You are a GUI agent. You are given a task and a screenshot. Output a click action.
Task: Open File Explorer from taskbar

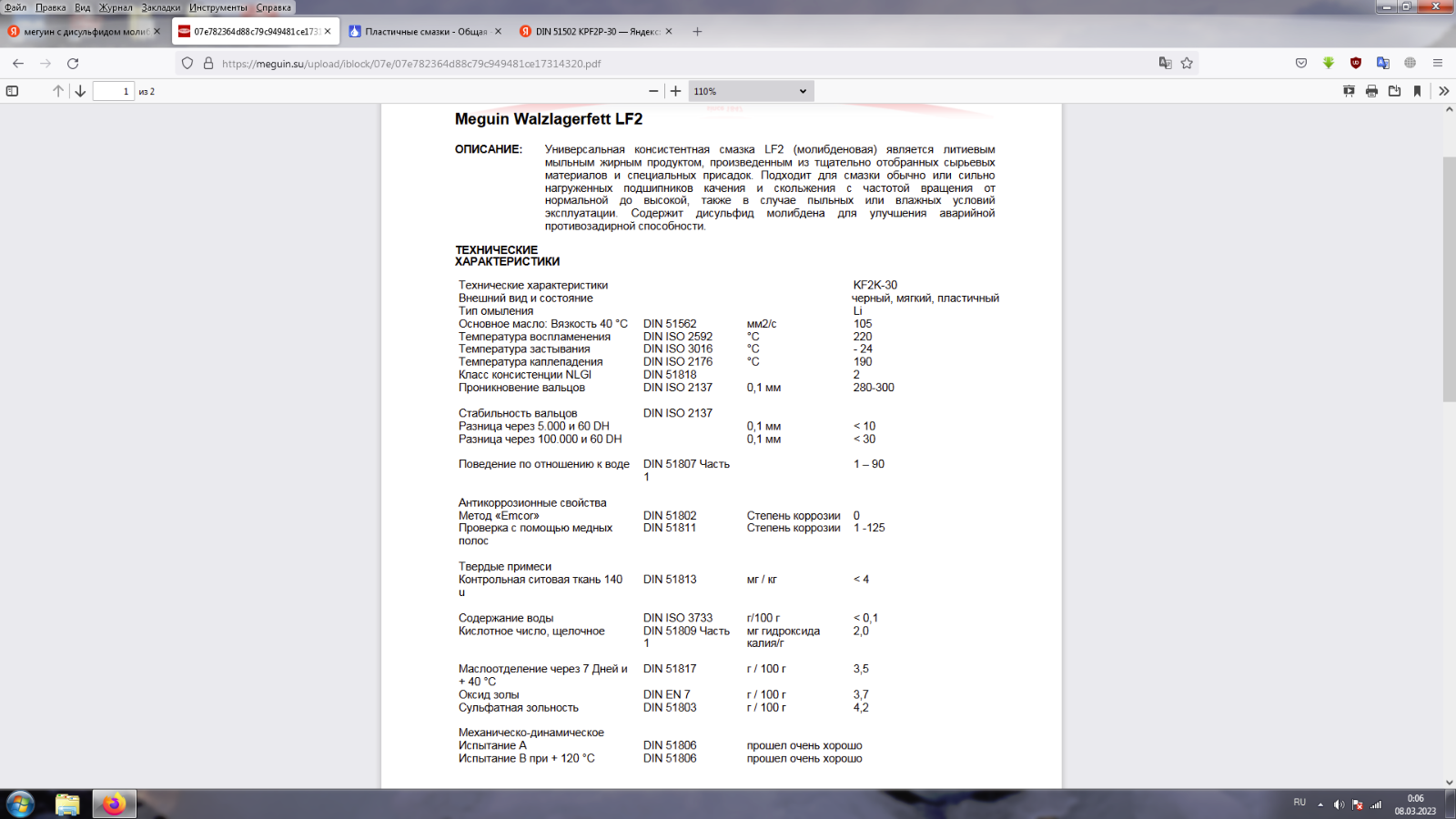(67, 804)
